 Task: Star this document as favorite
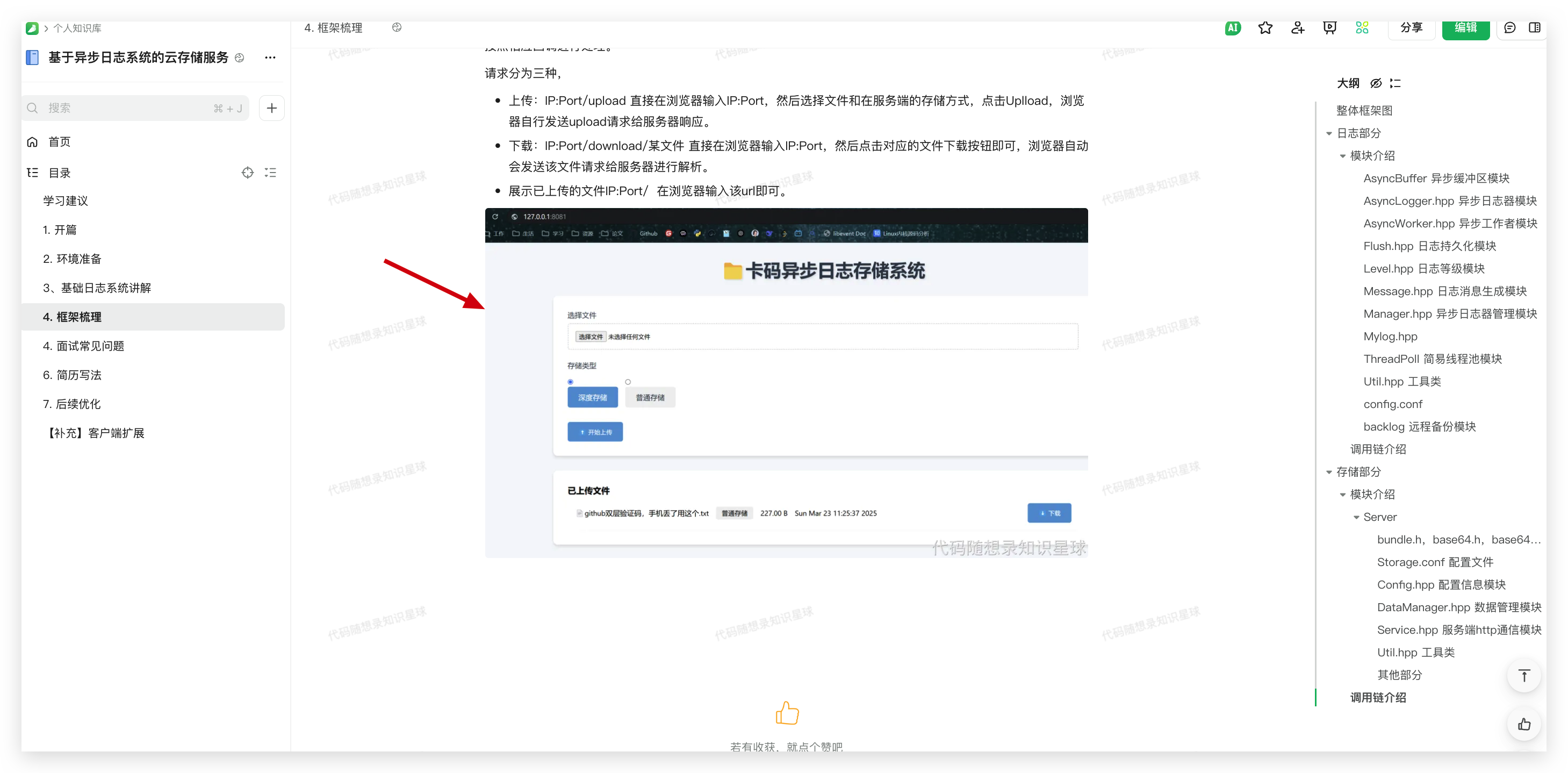point(1265,27)
